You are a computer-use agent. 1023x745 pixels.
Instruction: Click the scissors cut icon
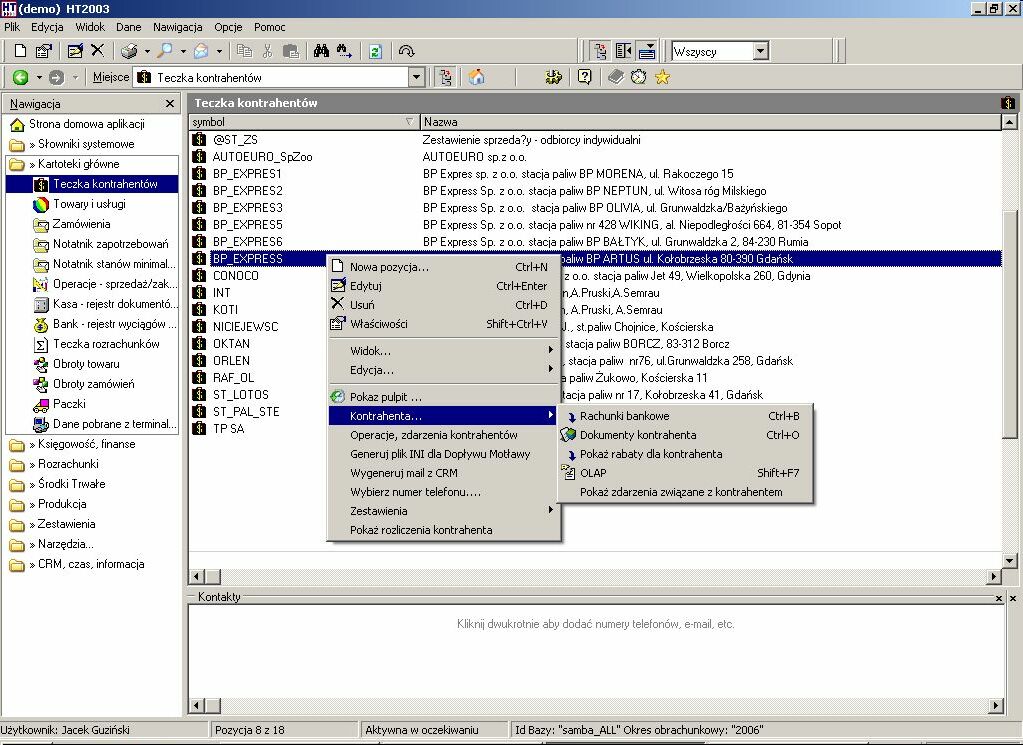[267, 51]
